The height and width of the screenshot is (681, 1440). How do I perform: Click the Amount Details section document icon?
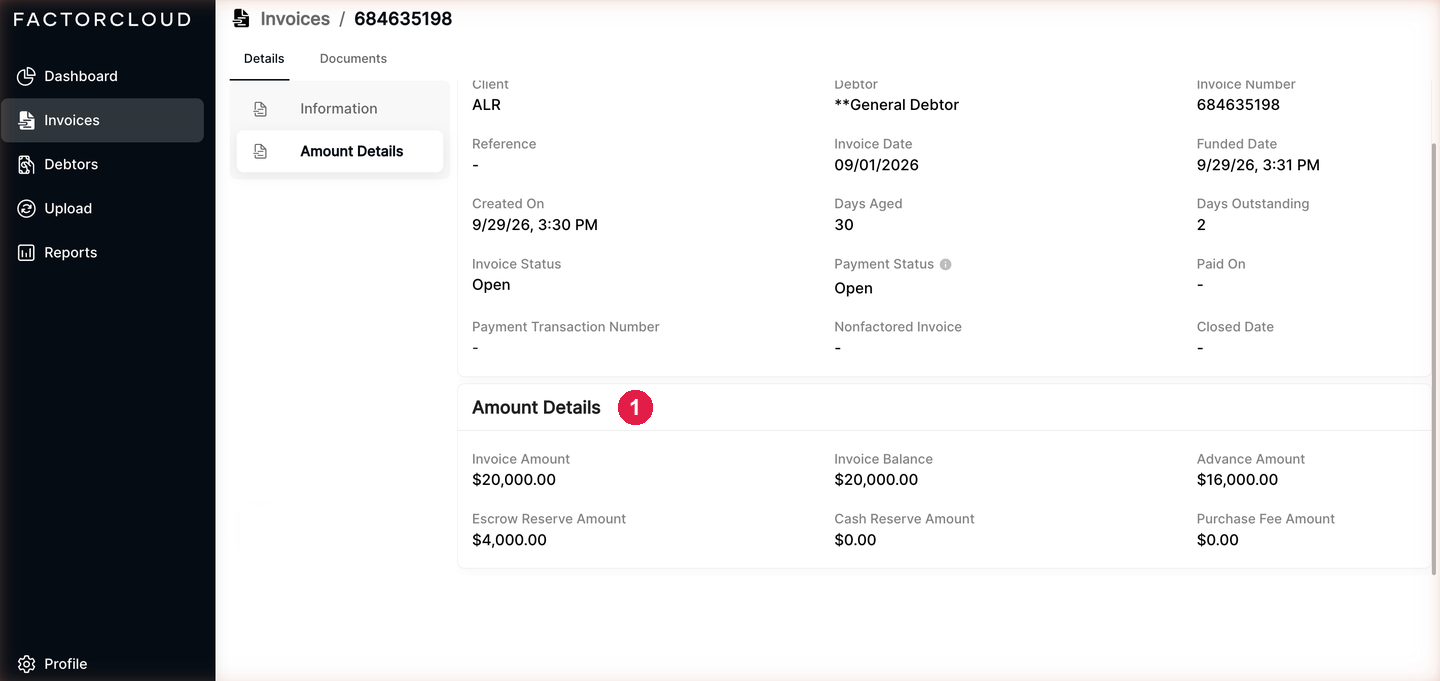click(260, 151)
